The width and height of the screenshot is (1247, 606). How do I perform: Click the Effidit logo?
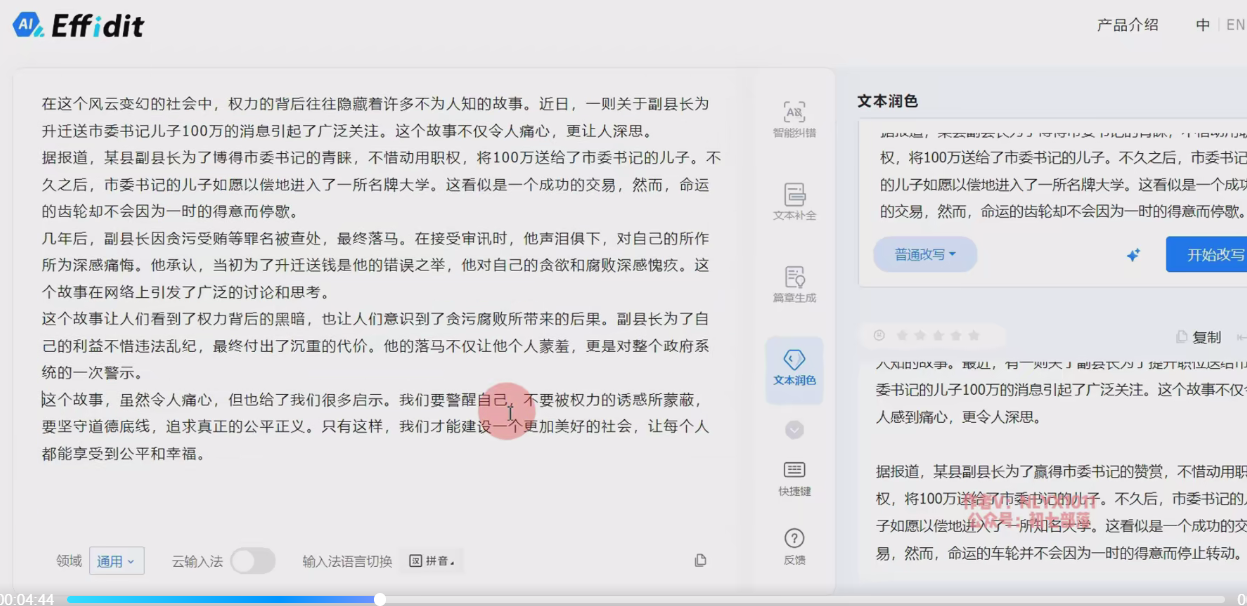(78, 26)
